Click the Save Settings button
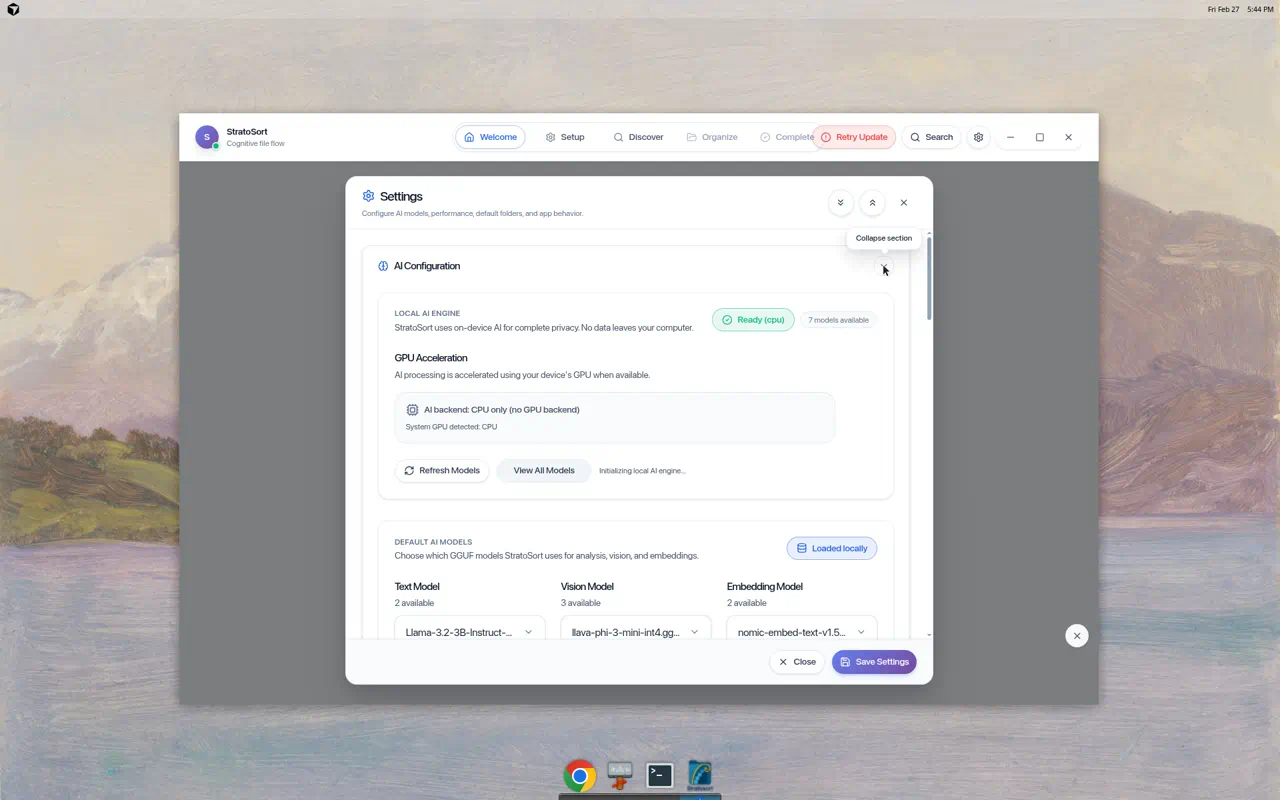Image resolution: width=1280 pixels, height=800 pixels. click(874, 662)
